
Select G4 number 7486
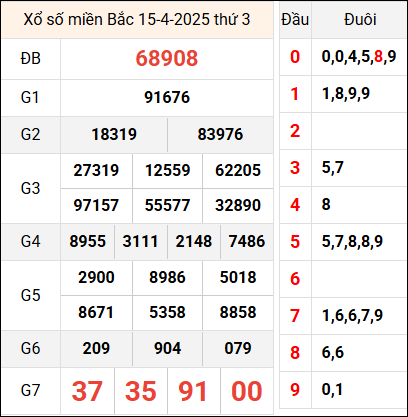(x=247, y=241)
